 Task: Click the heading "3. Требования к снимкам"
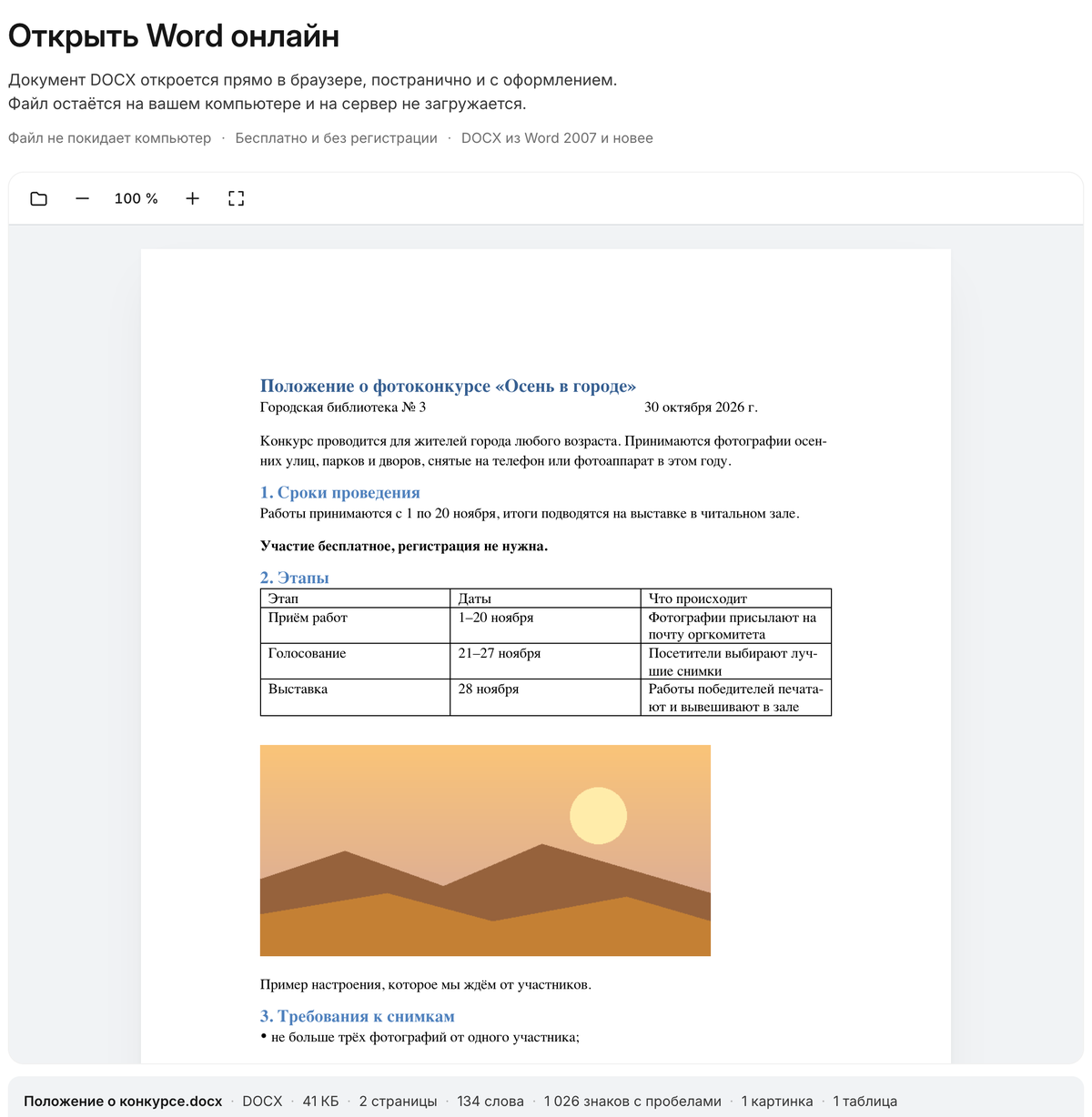coord(358,1016)
